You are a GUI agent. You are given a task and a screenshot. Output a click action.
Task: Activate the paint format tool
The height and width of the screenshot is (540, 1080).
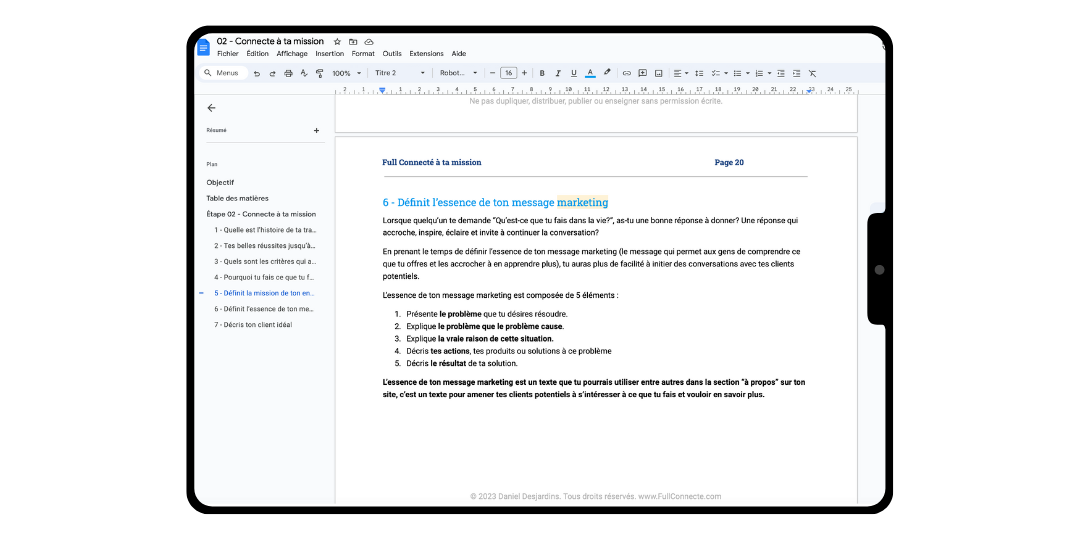pyautogui.click(x=319, y=73)
